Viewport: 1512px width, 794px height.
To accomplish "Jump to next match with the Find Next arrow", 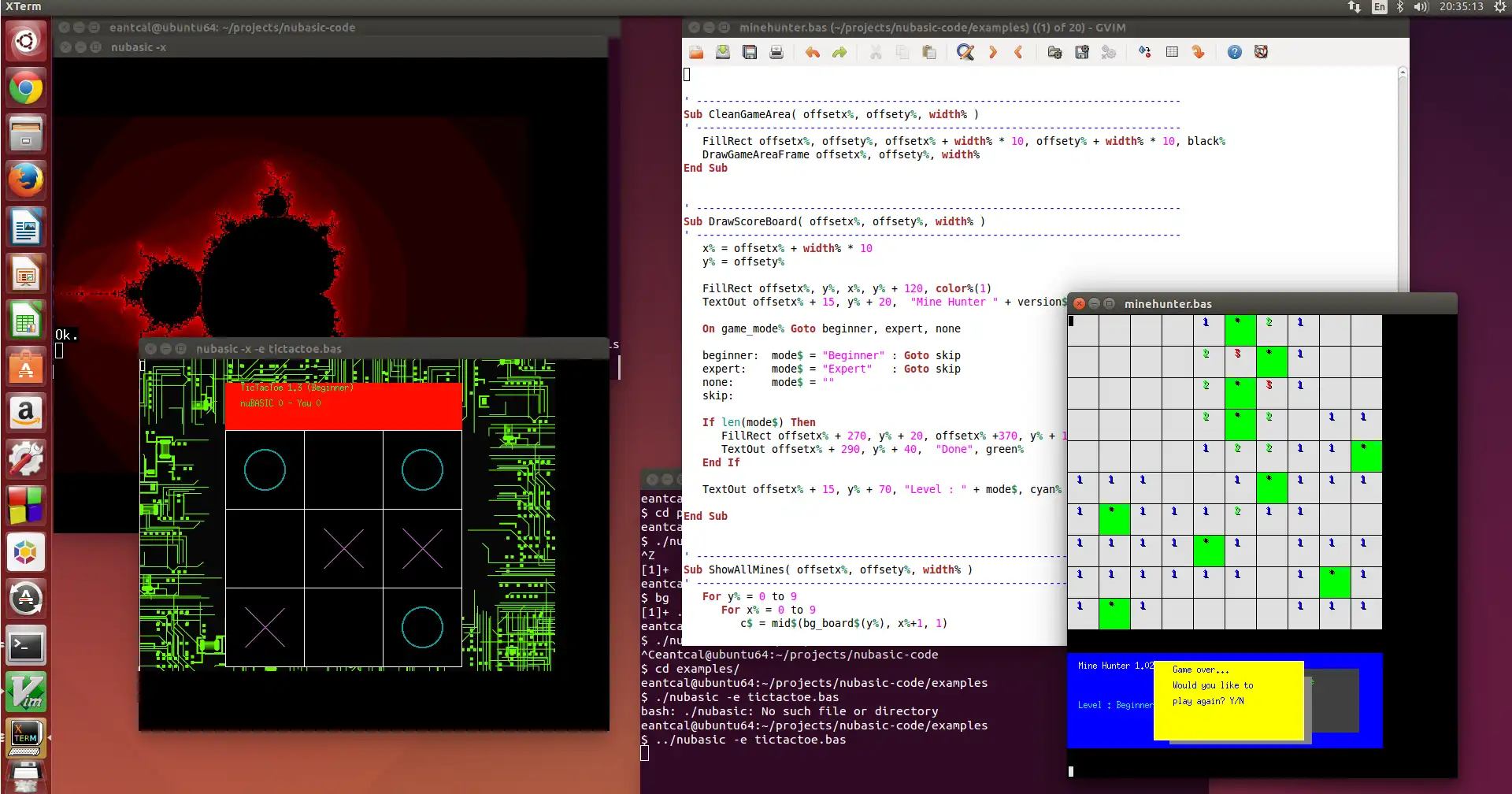I will click(992, 52).
